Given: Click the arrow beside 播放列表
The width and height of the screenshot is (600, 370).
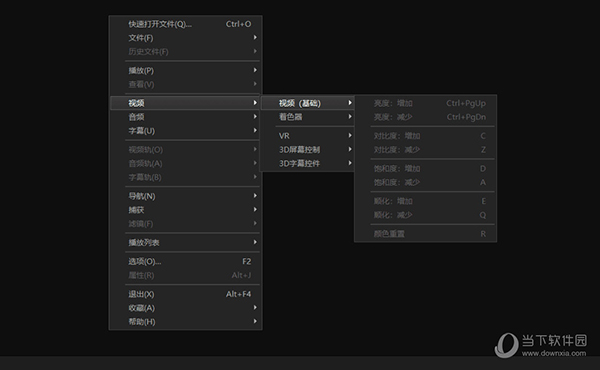Looking at the screenshot, I should (x=255, y=242).
